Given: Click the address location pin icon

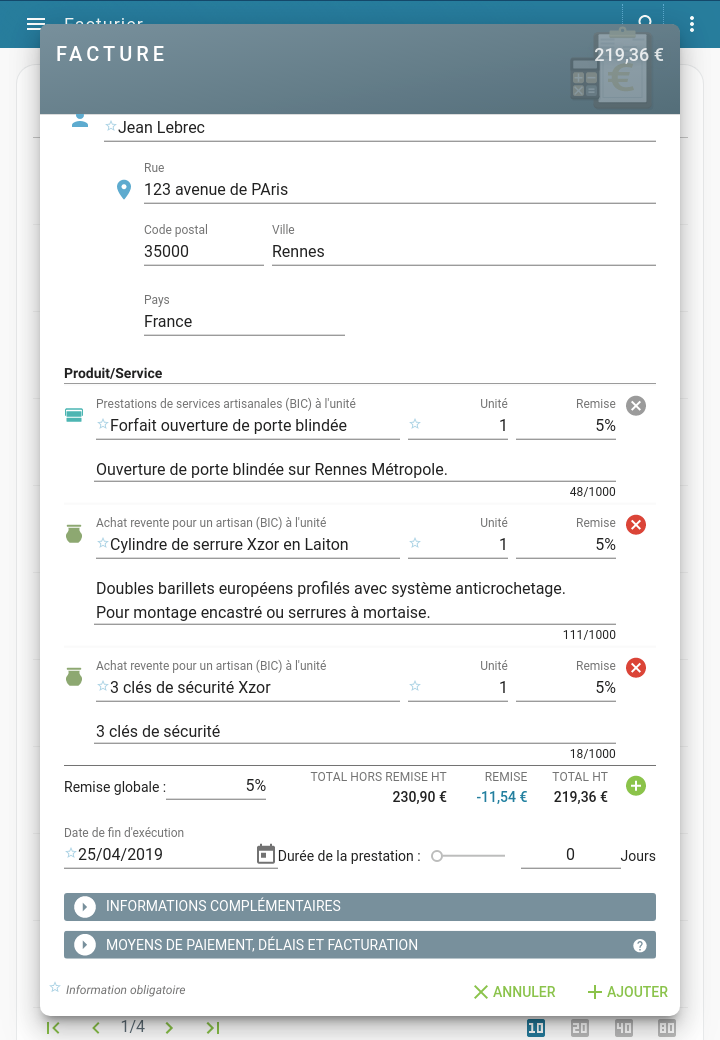Looking at the screenshot, I should click(124, 190).
